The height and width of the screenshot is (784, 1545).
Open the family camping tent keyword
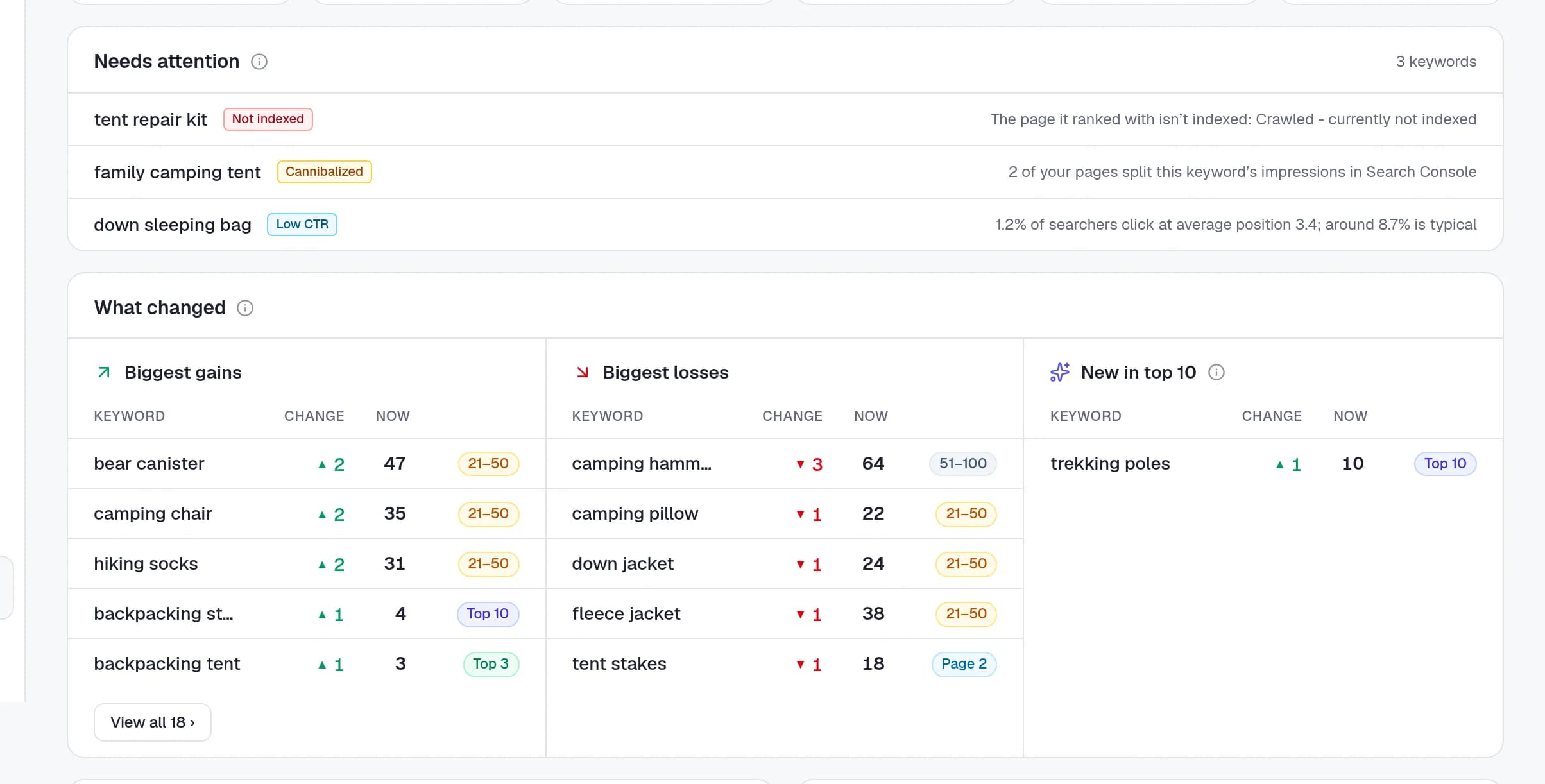(x=177, y=172)
